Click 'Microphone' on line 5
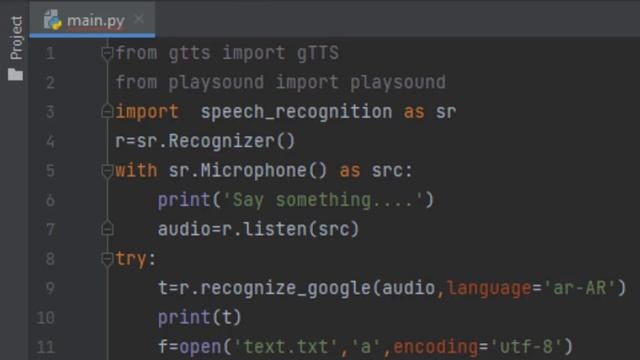Screen dimensions: 640x360 tap(253, 171)
